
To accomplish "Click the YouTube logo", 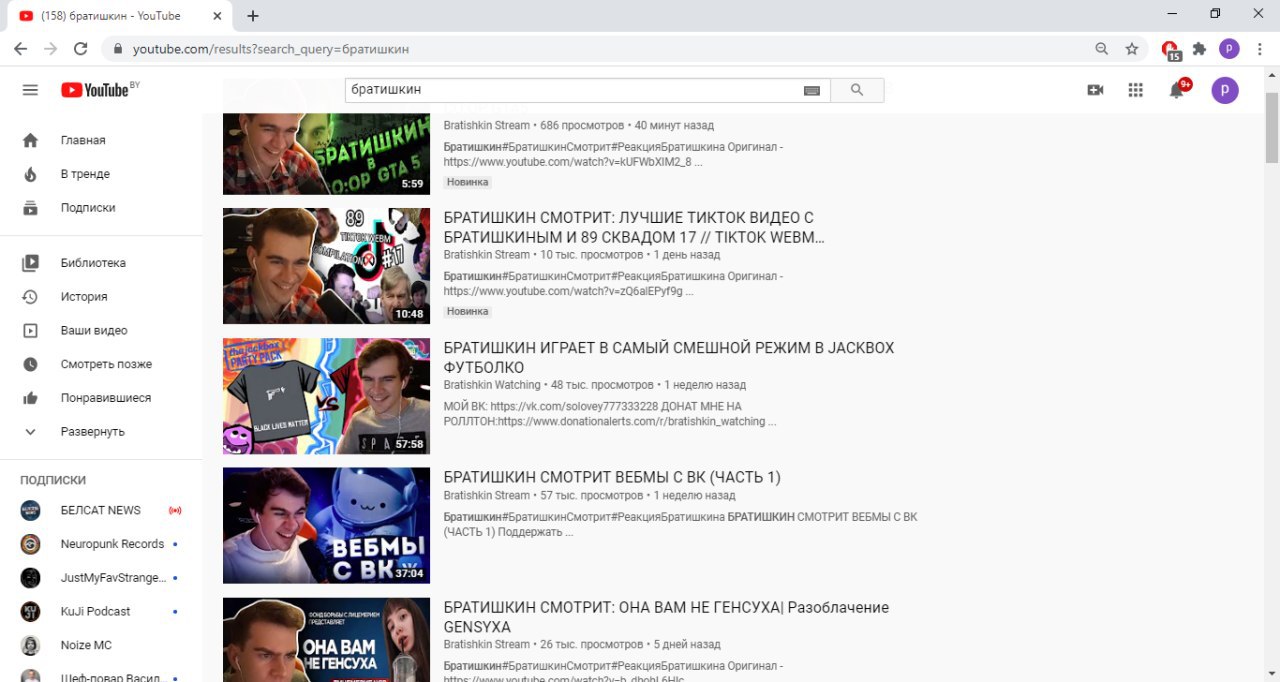I will coord(95,90).
